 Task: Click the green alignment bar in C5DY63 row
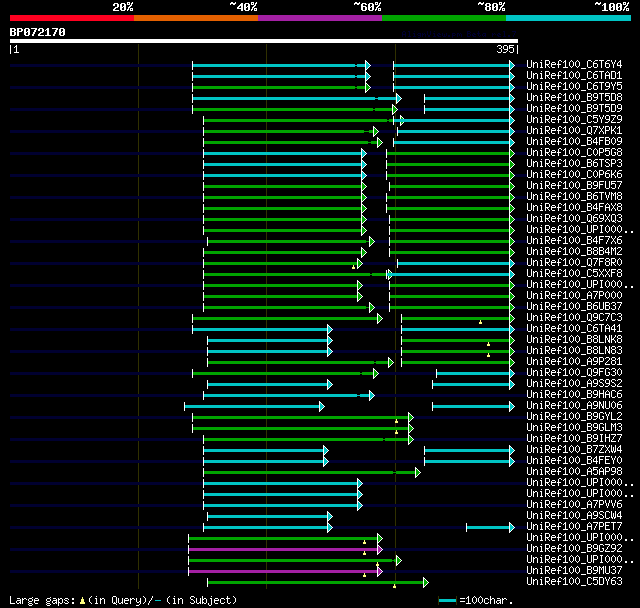(316, 583)
